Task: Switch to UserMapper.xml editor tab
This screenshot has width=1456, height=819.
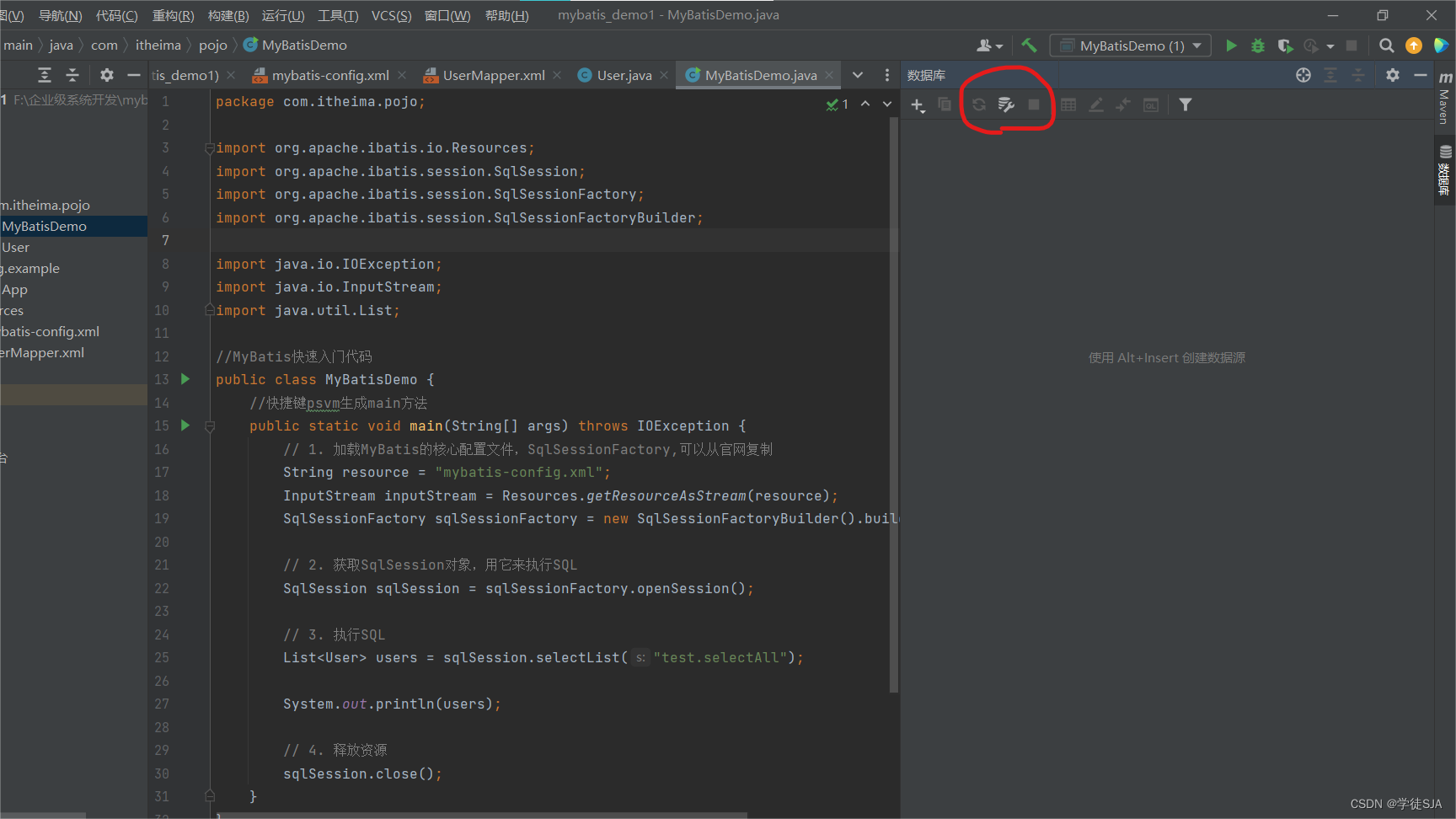Action: pyautogui.click(x=494, y=75)
